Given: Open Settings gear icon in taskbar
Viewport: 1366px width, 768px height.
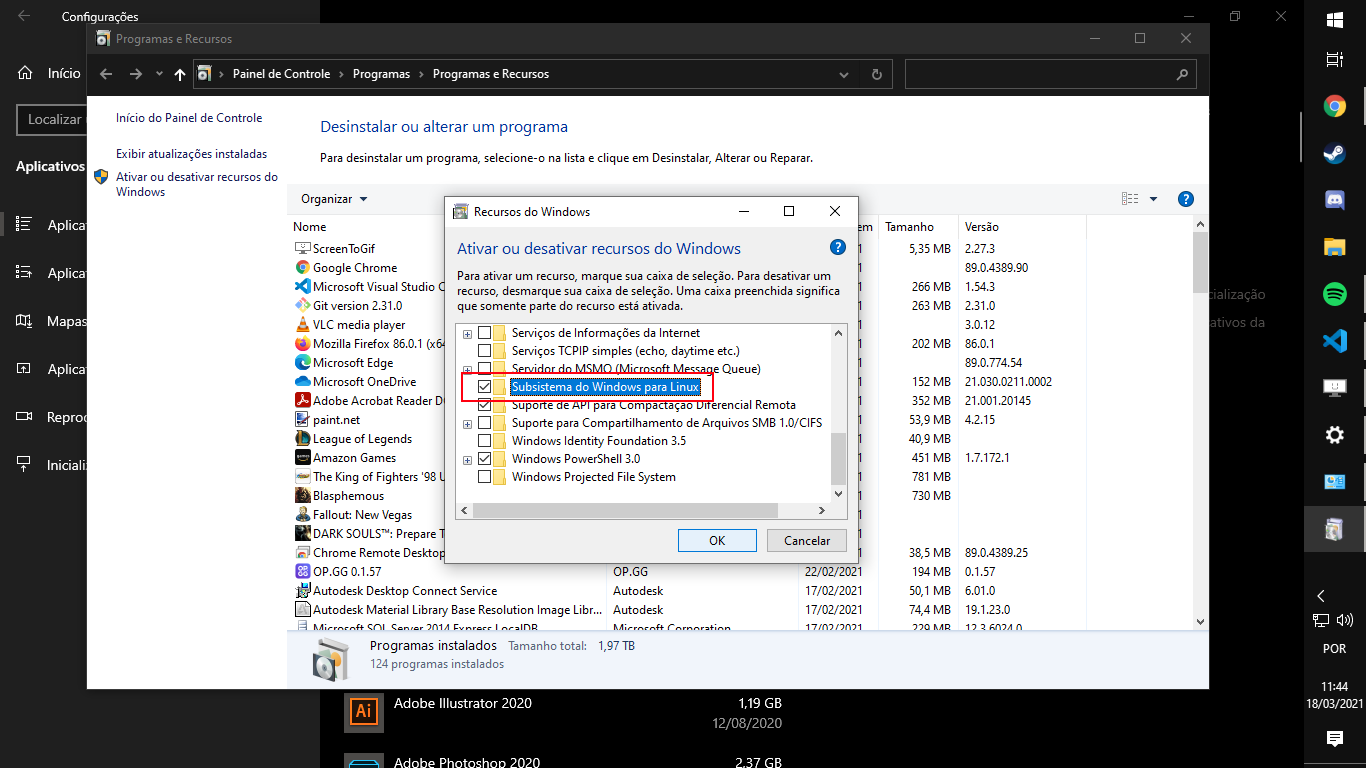Looking at the screenshot, I should [x=1334, y=435].
